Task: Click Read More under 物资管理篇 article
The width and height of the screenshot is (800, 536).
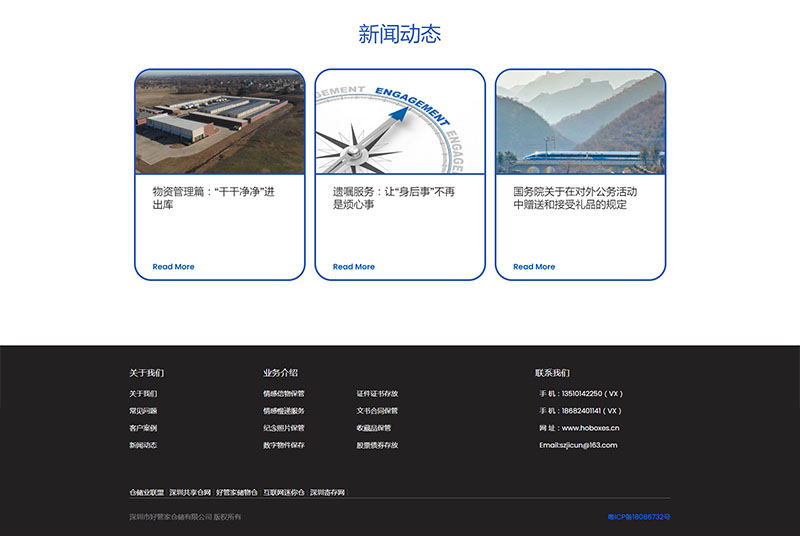Action: click(x=173, y=267)
